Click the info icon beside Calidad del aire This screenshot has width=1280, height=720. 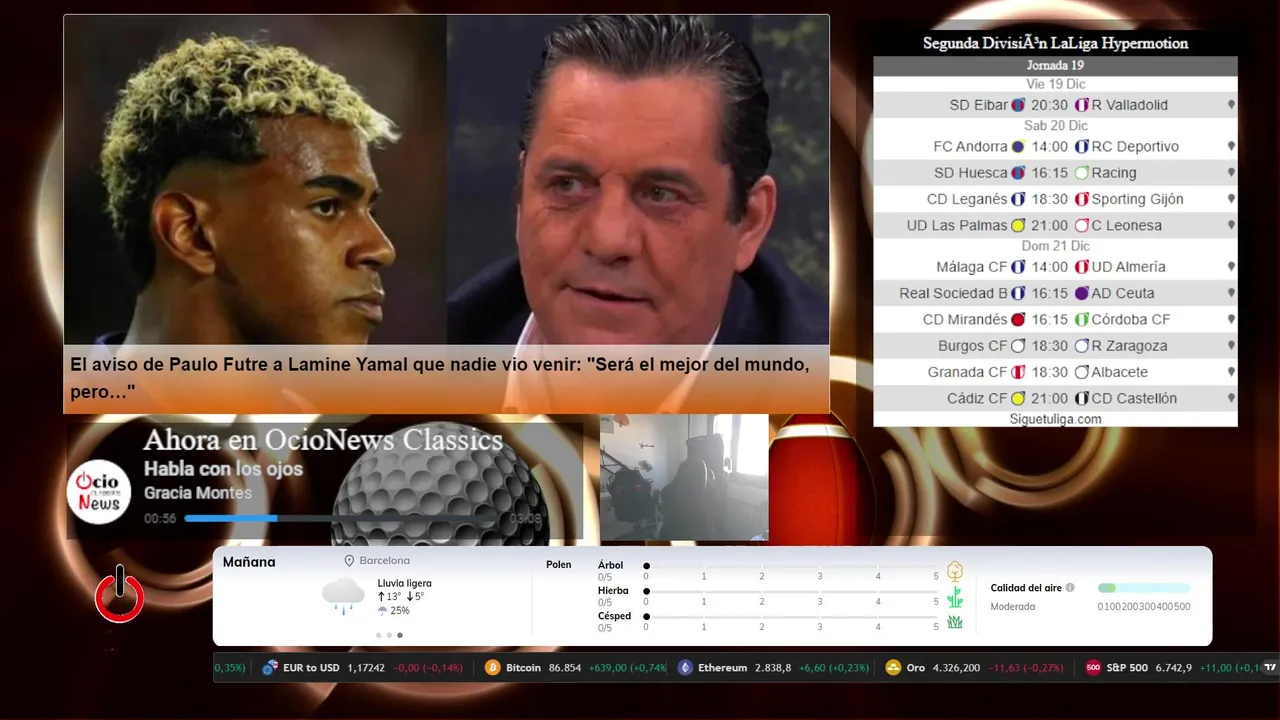(1070, 588)
